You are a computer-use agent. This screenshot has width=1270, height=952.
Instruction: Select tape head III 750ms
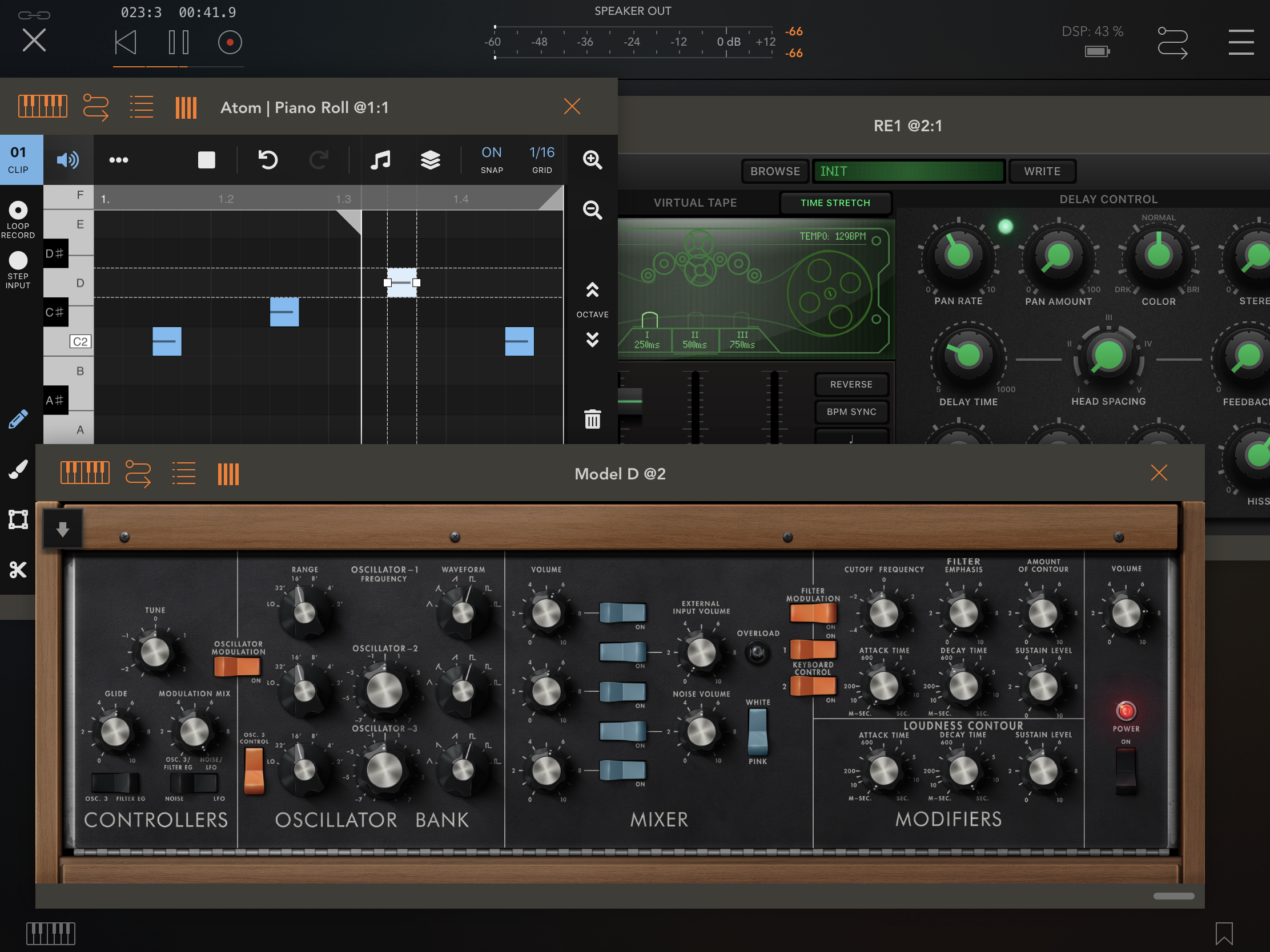click(742, 340)
